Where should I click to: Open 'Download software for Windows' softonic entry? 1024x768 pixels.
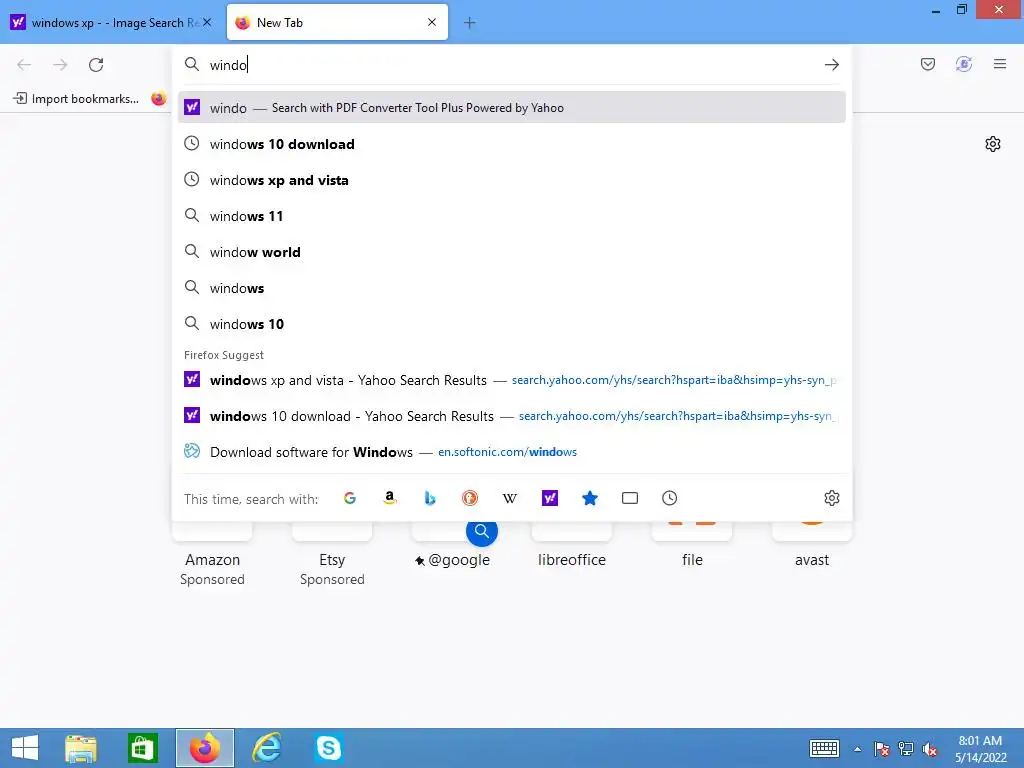[511, 452]
